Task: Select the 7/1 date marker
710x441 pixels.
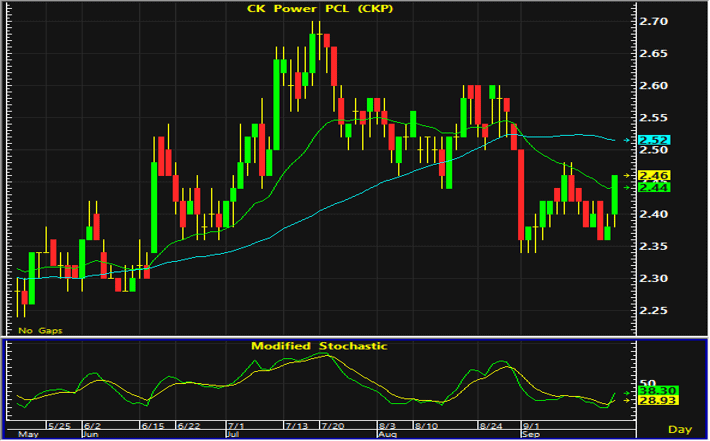Action: [235, 426]
